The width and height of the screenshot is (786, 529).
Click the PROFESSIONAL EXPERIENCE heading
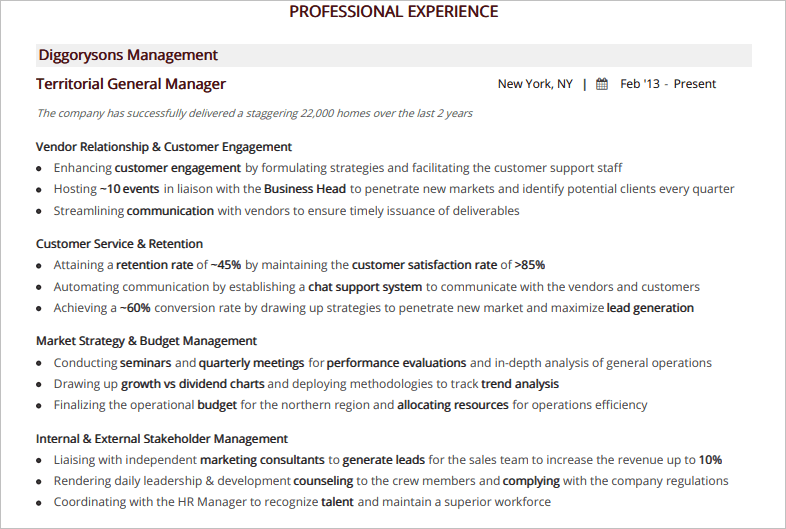click(393, 12)
